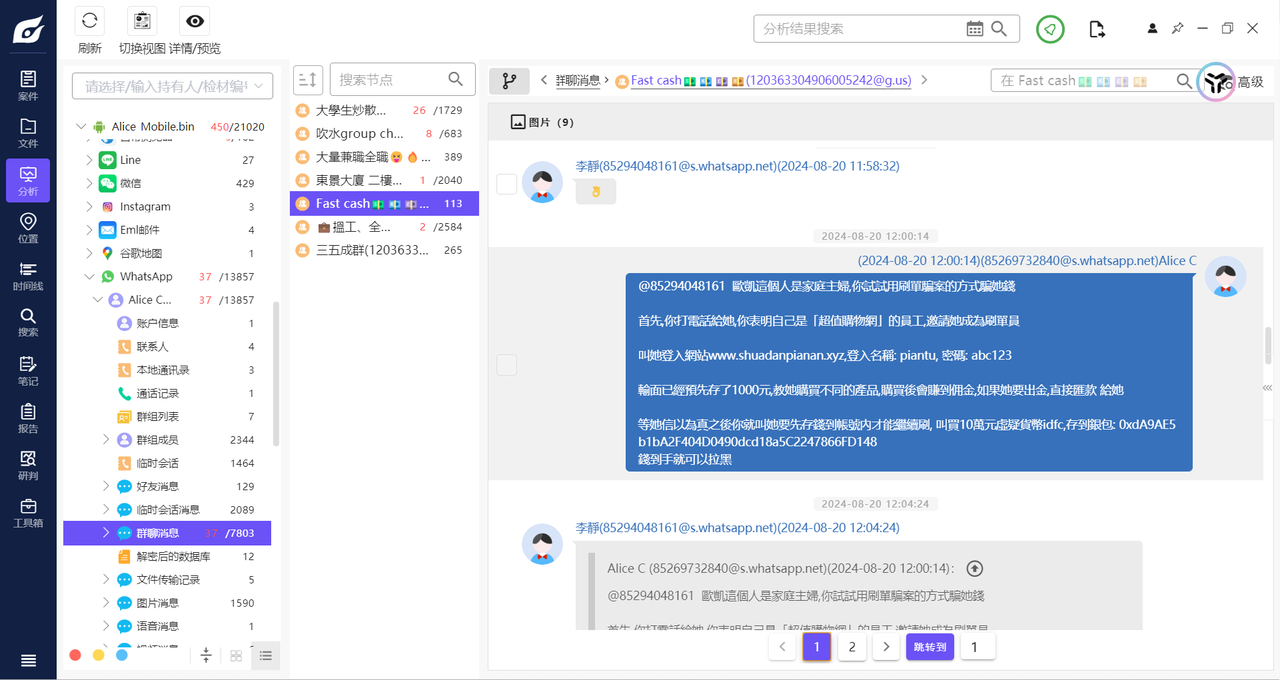Viewport: 1280px width, 680px height.
Task: Select the red tag dot
Action: (x=75, y=655)
